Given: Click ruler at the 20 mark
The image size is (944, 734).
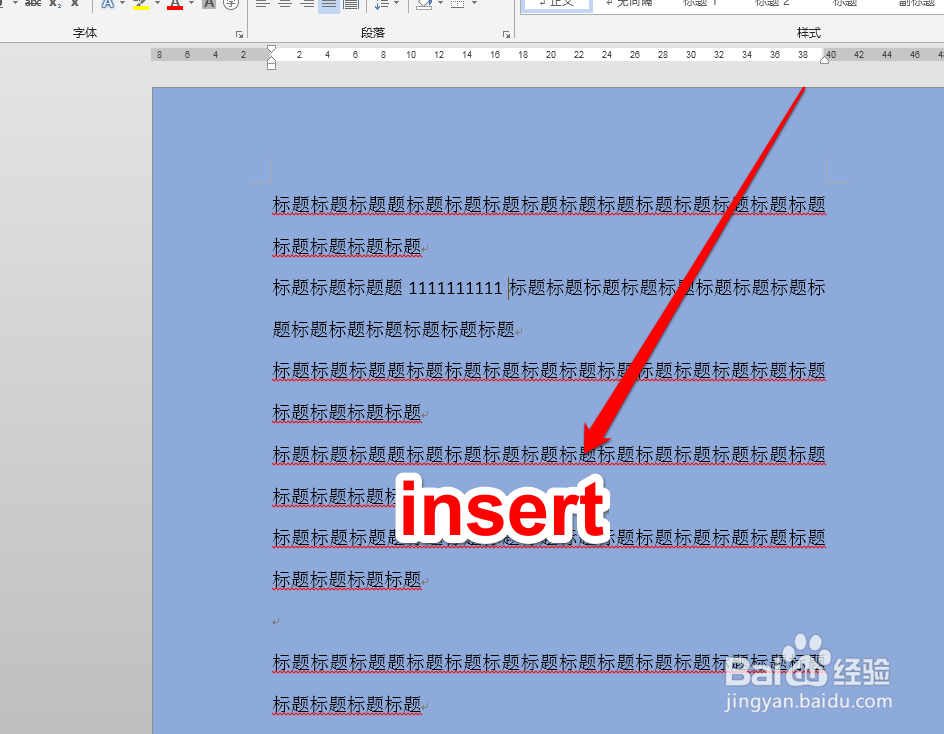Looking at the screenshot, I should pos(551,55).
